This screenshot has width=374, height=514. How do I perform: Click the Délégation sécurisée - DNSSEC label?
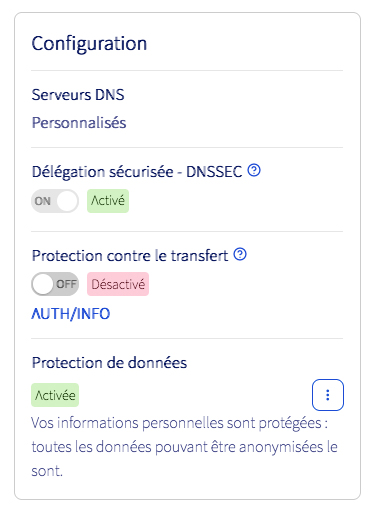137,172
